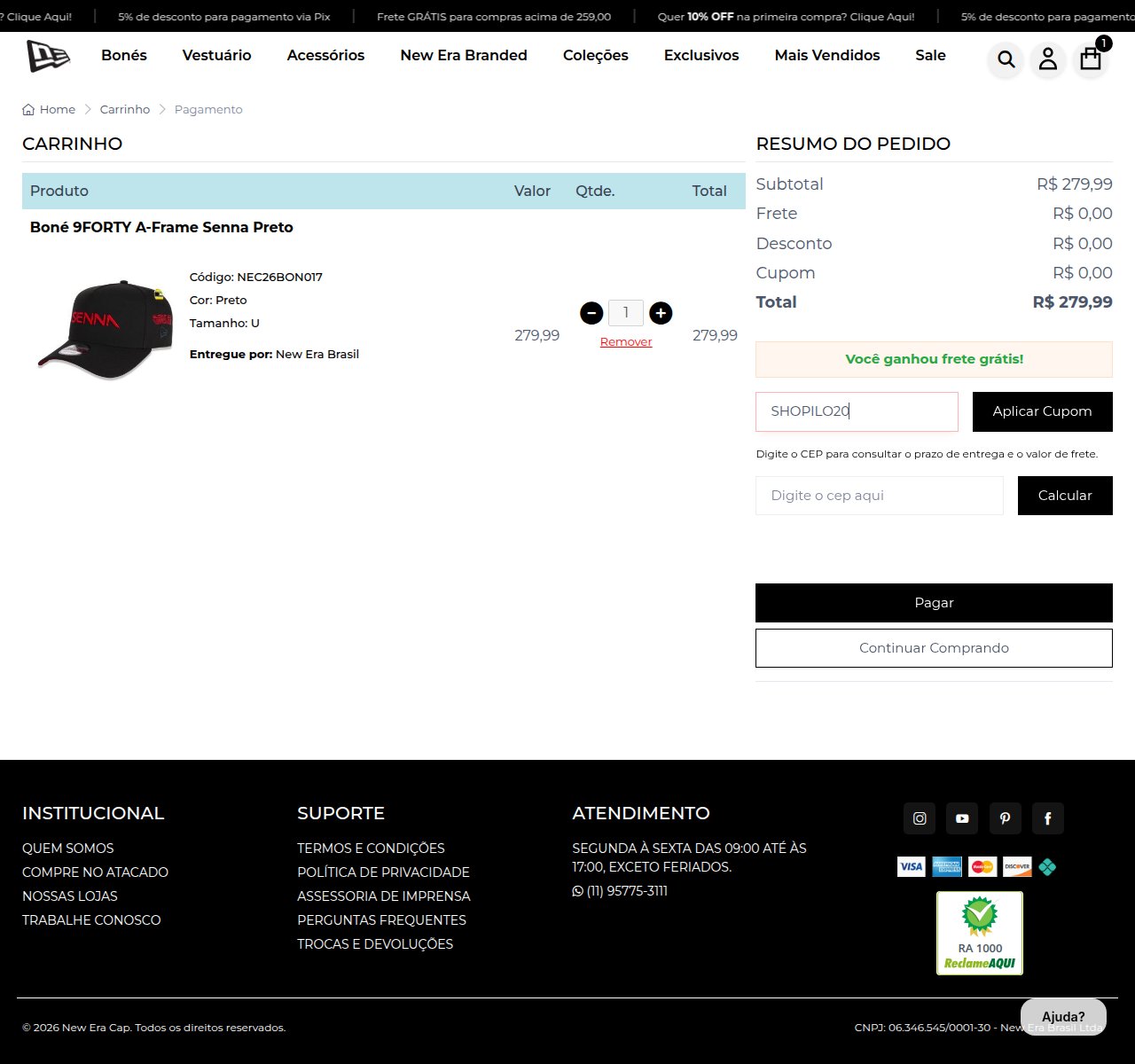
Task: Click the Calcular button
Action: click(1065, 496)
